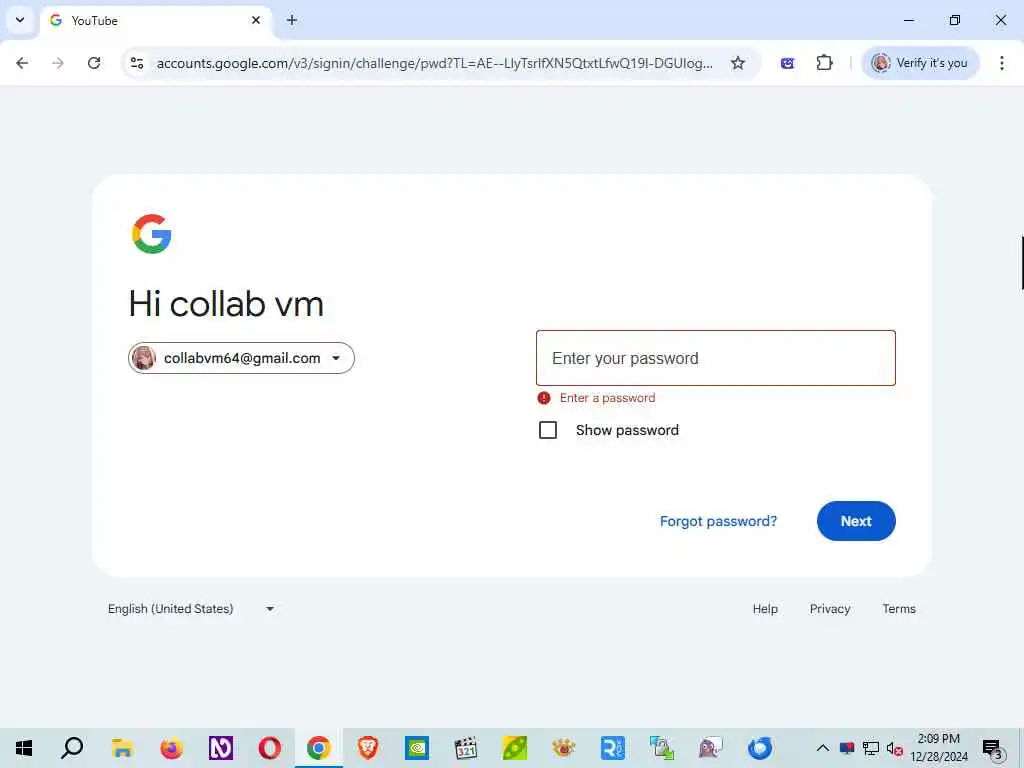Image resolution: width=1024 pixels, height=768 pixels.
Task: Click the Next button
Action: point(856,521)
